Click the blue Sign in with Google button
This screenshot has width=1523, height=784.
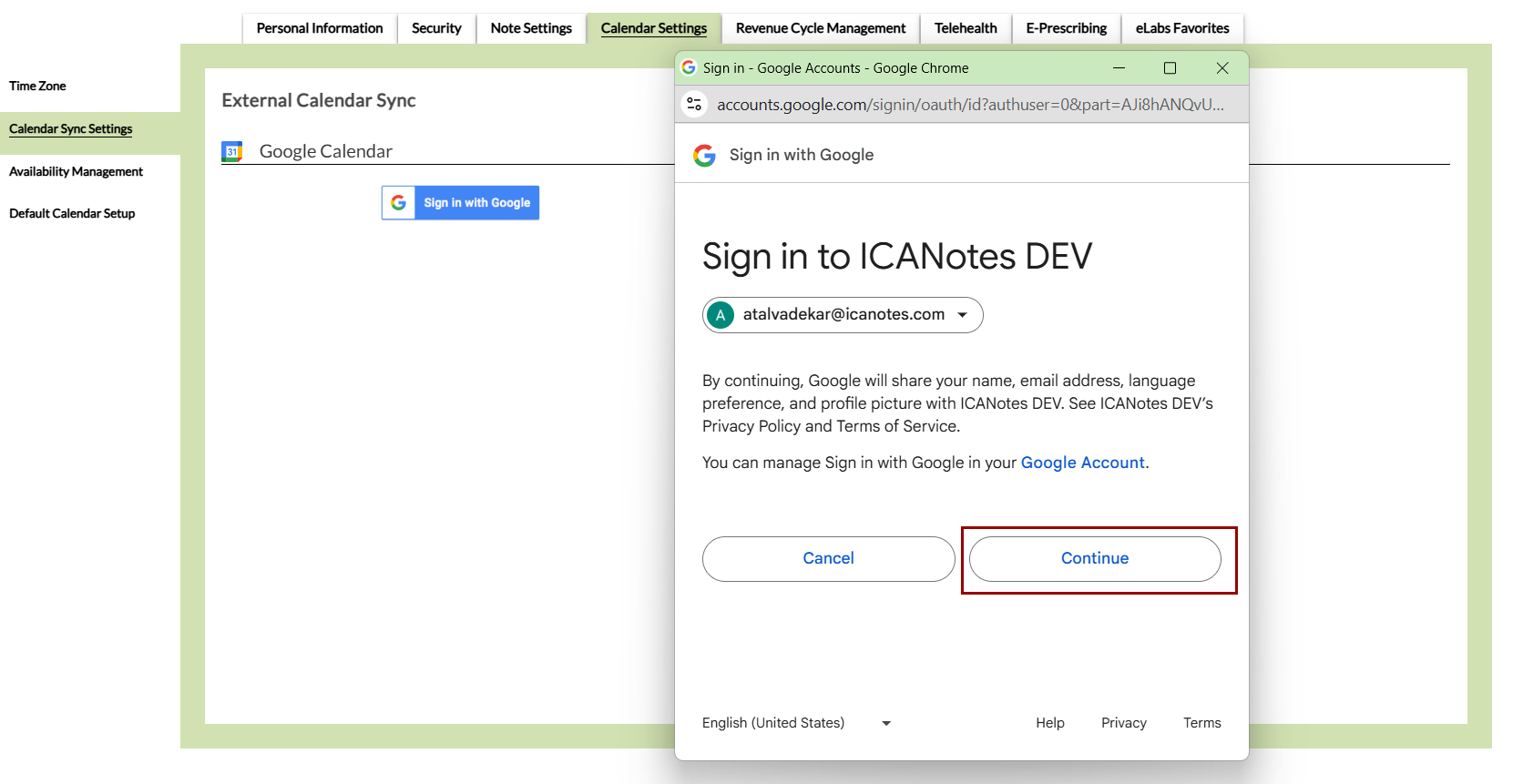pyautogui.click(x=460, y=203)
